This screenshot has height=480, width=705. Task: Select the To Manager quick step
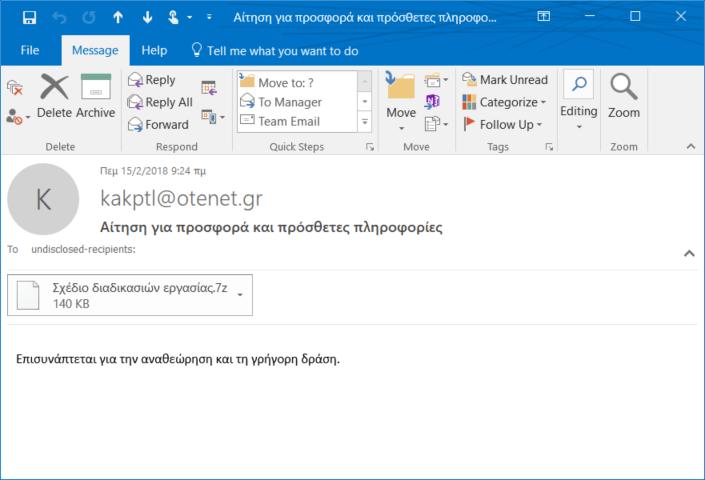point(297,102)
